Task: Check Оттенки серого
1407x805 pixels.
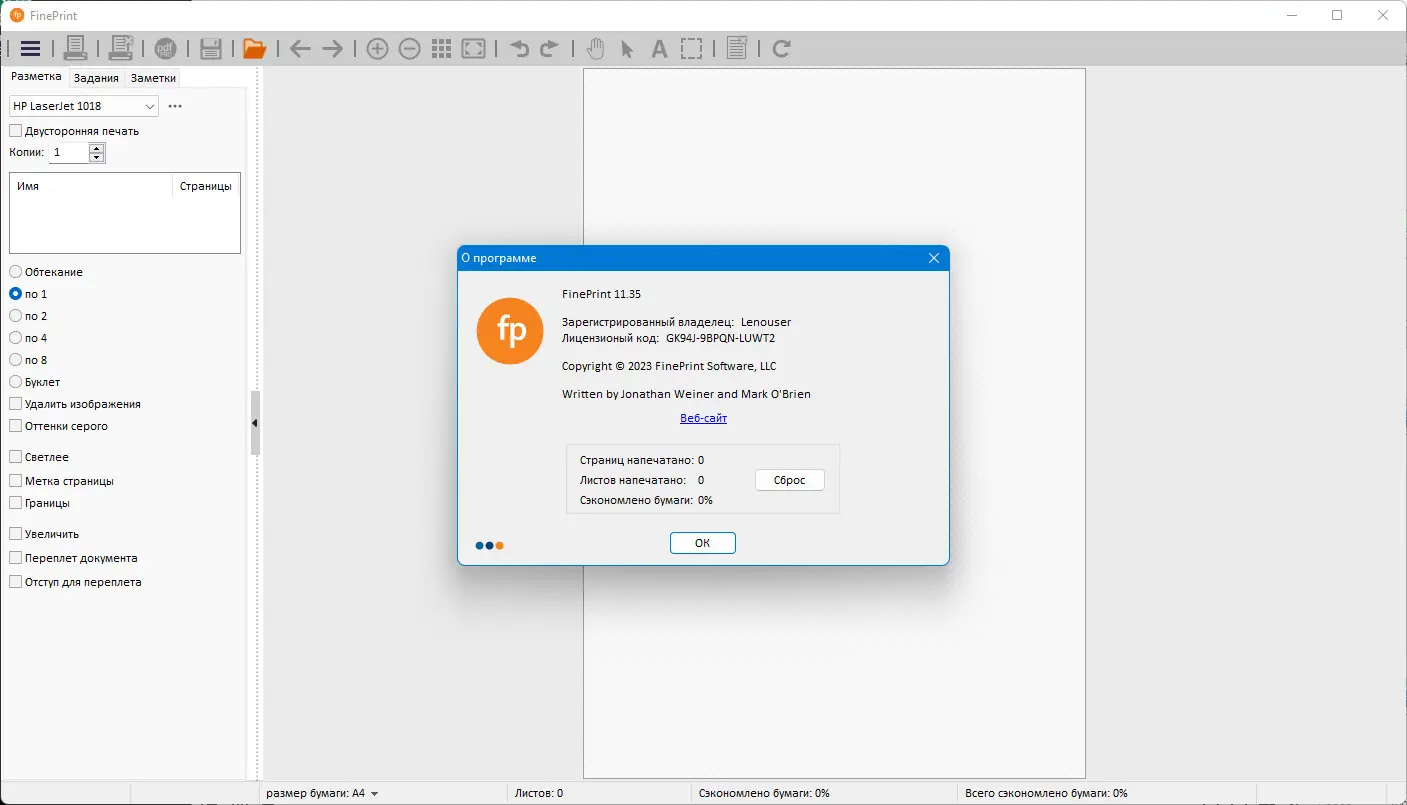Action: tap(16, 426)
